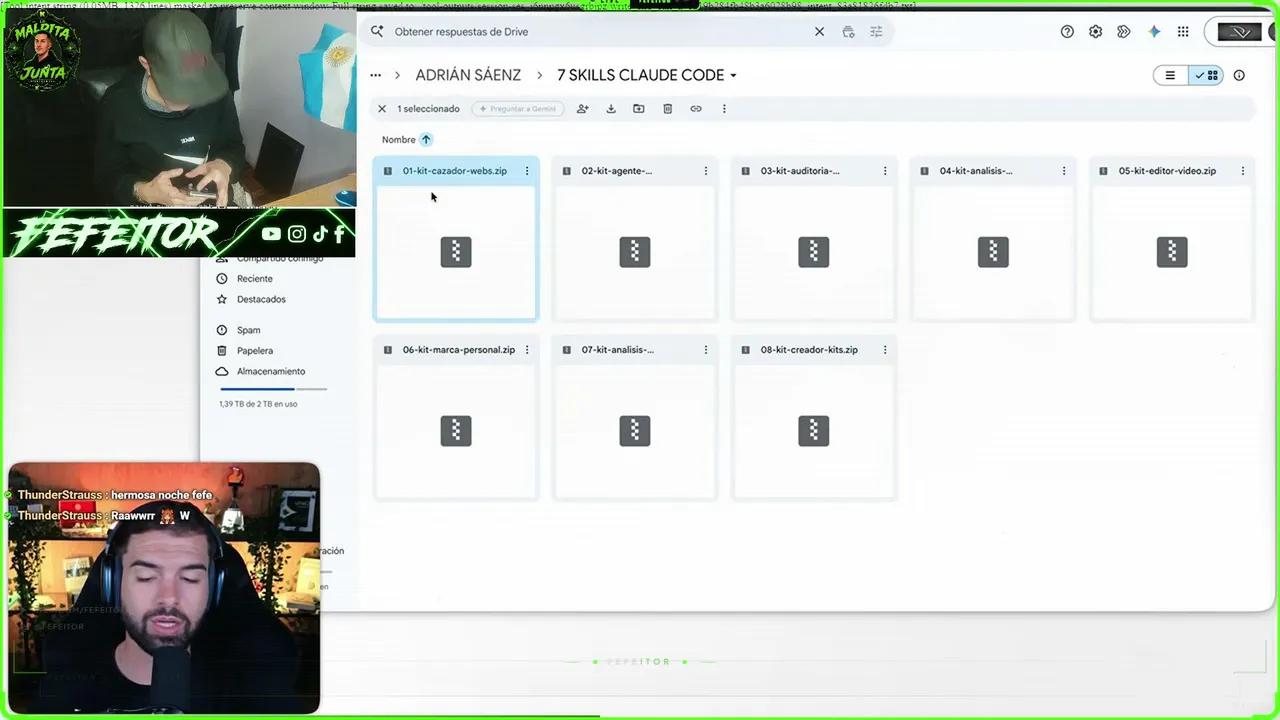
Task: Reverse sort direction with the arrow next to Nombre
Action: coord(426,140)
